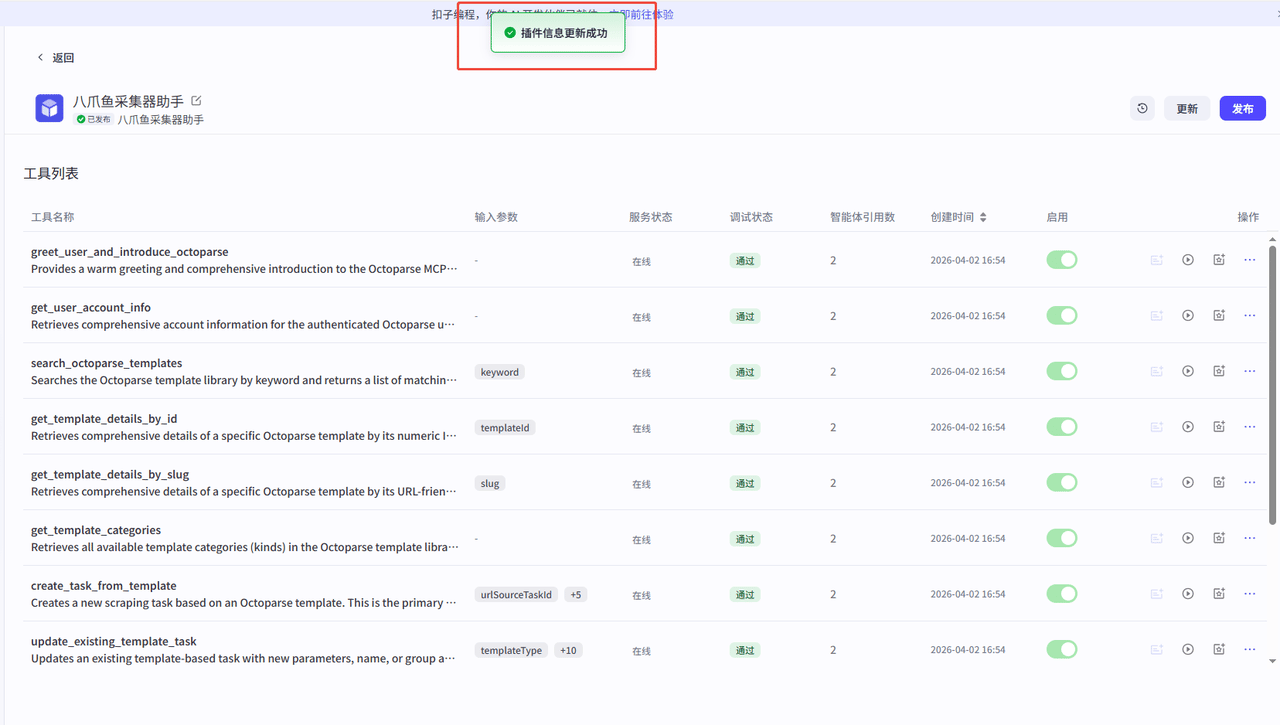Image resolution: width=1280 pixels, height=725 pixels.
Task: Open more options for search_octoparse_templates
Action: pos(1250,371)
